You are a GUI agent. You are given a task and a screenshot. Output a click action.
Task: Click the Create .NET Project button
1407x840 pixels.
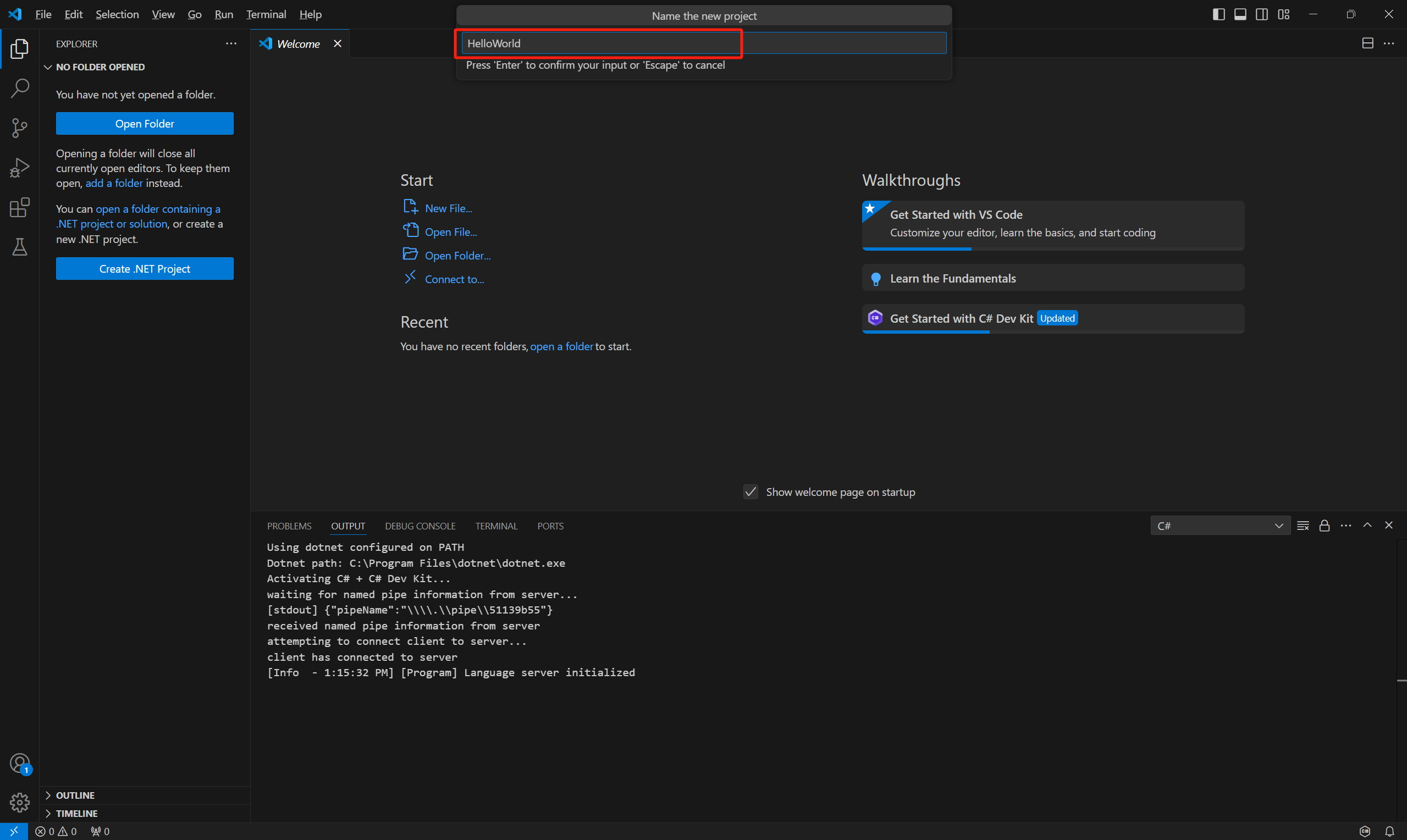(145, 269)
